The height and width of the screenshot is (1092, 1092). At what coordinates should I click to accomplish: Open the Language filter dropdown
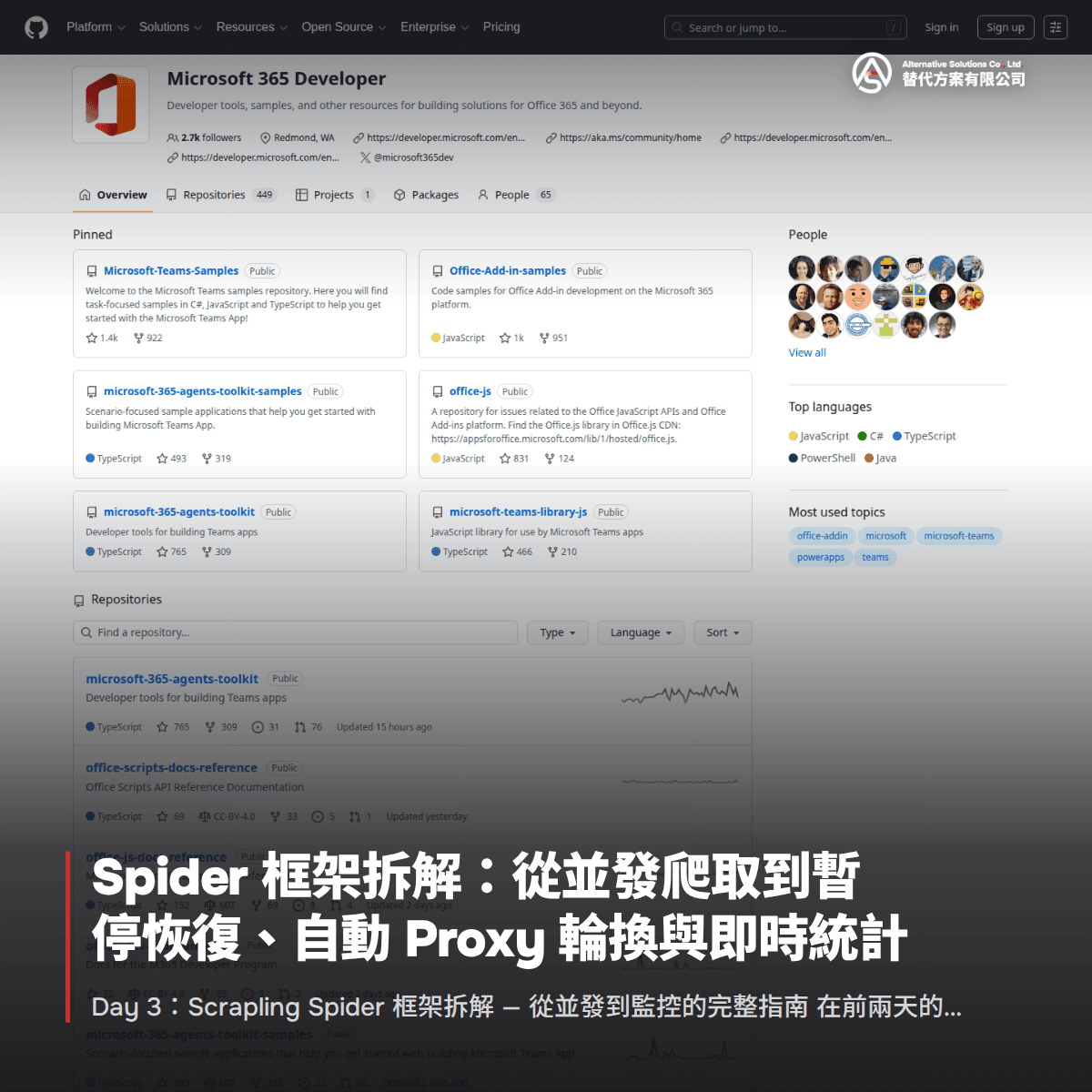coord(641,632)
